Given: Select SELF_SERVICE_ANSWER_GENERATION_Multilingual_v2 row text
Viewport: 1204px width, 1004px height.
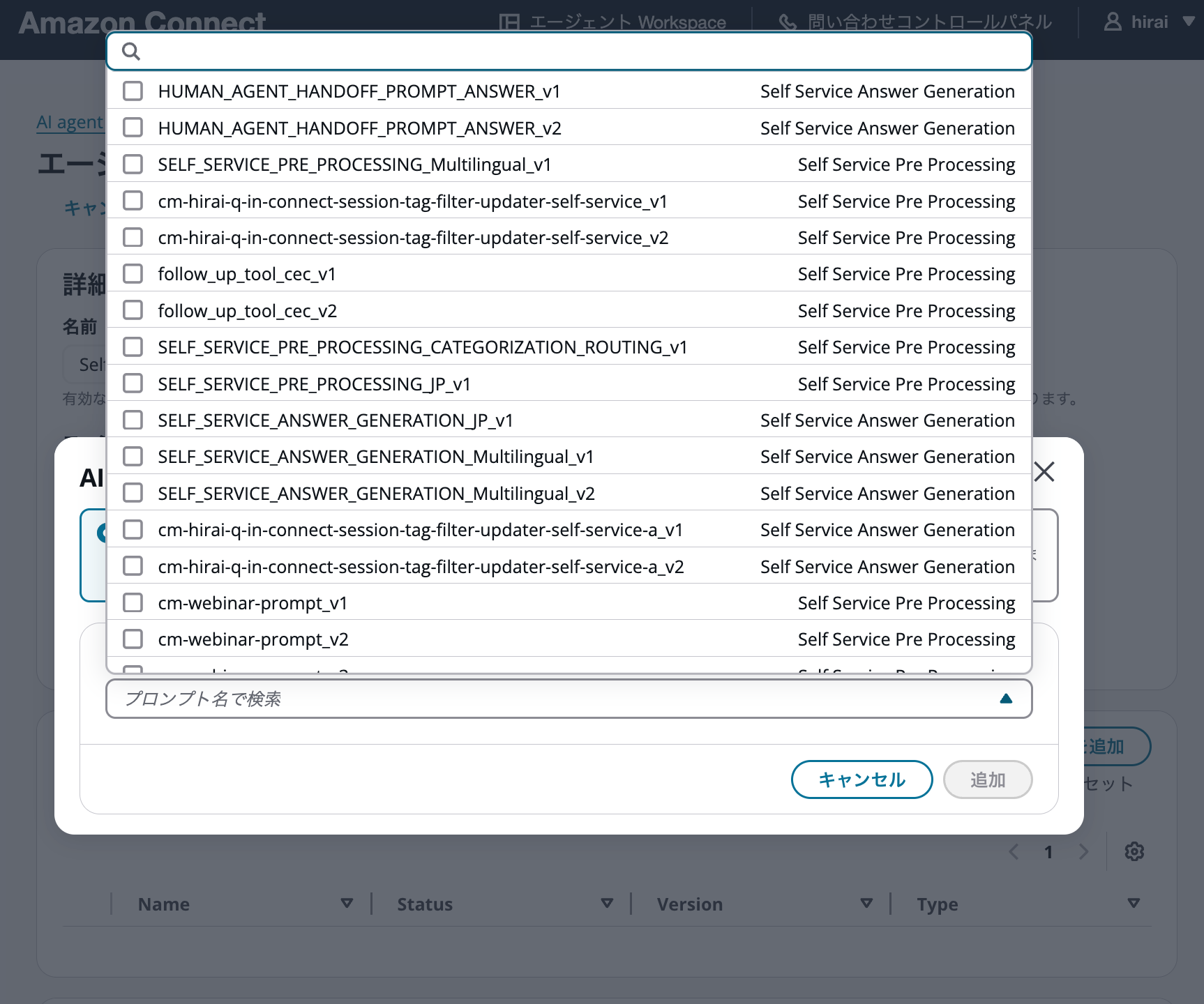Looking at the screenshot, I should pos(377,494).
